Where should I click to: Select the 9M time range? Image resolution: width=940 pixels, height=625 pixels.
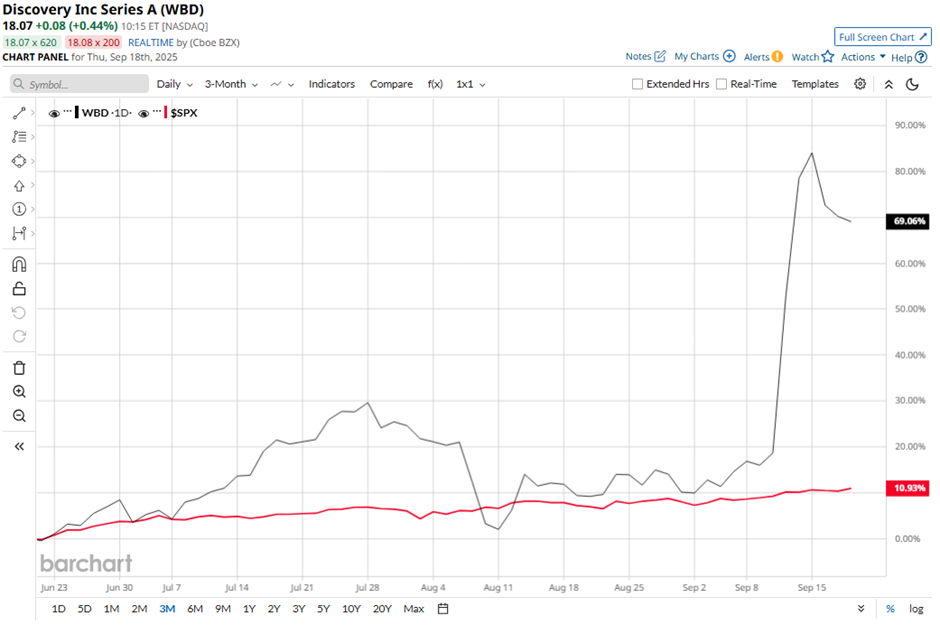(x=223, y=609)
